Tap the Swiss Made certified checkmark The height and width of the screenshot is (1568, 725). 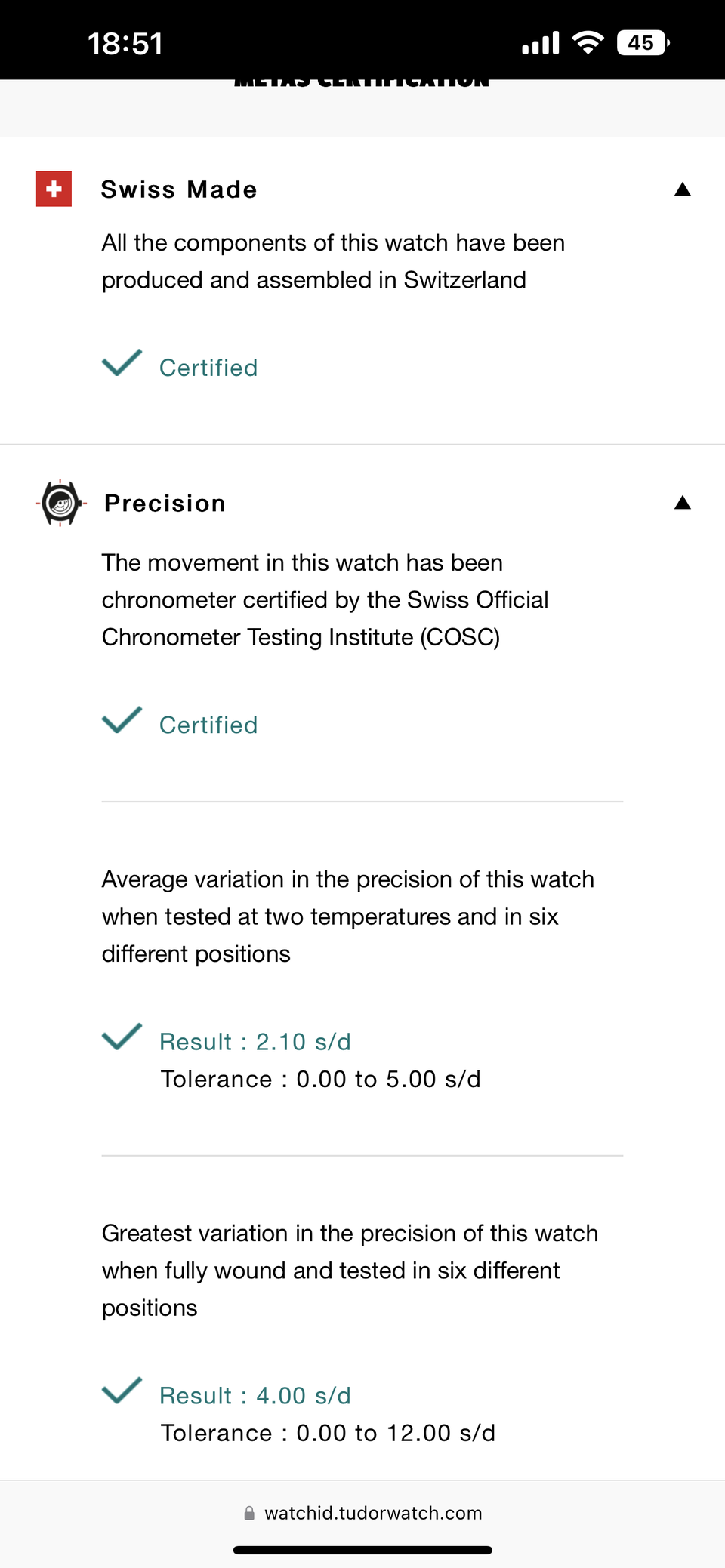(122, 363)
